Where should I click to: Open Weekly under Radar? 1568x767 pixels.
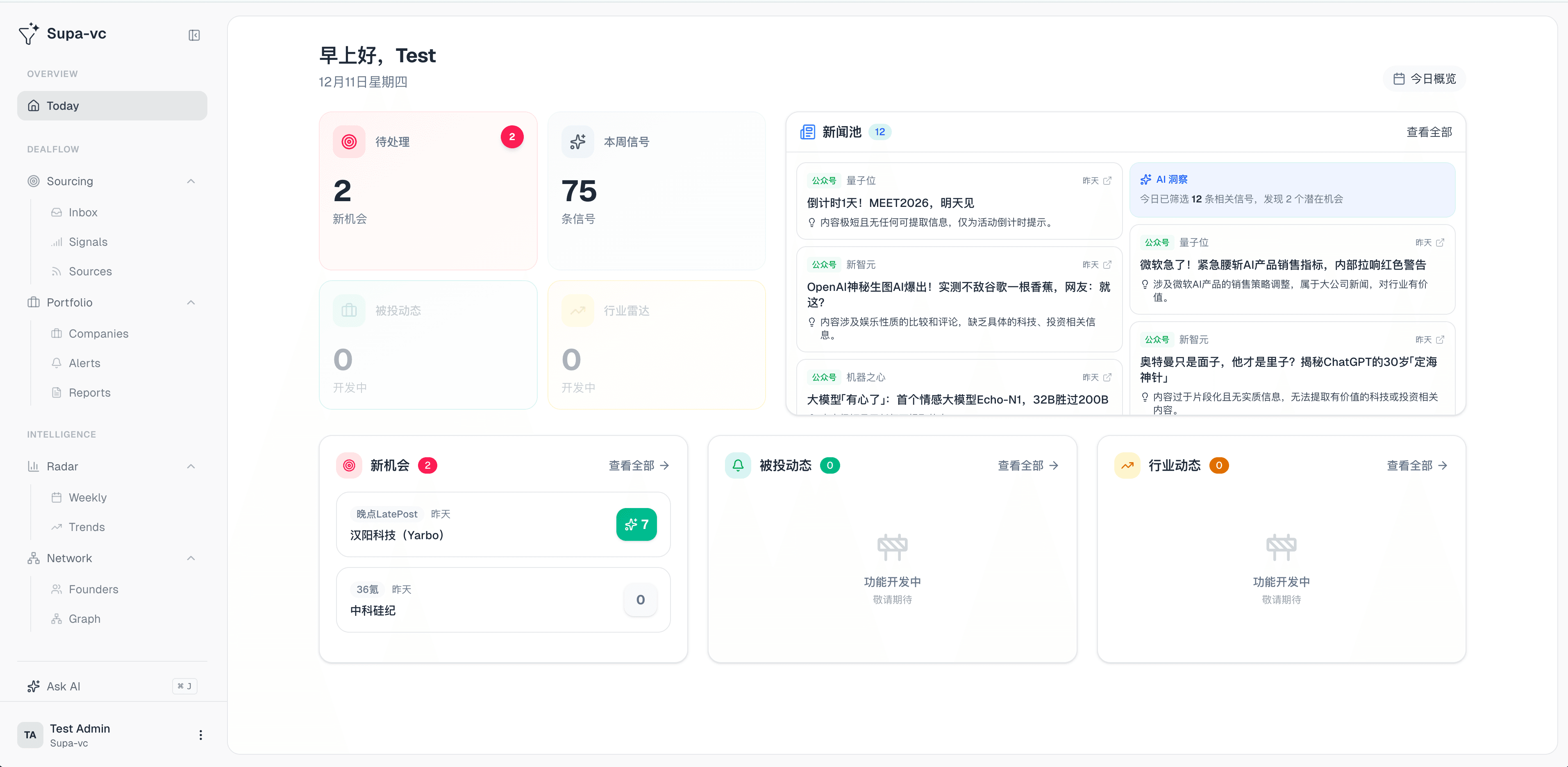(x=87, y=497)
